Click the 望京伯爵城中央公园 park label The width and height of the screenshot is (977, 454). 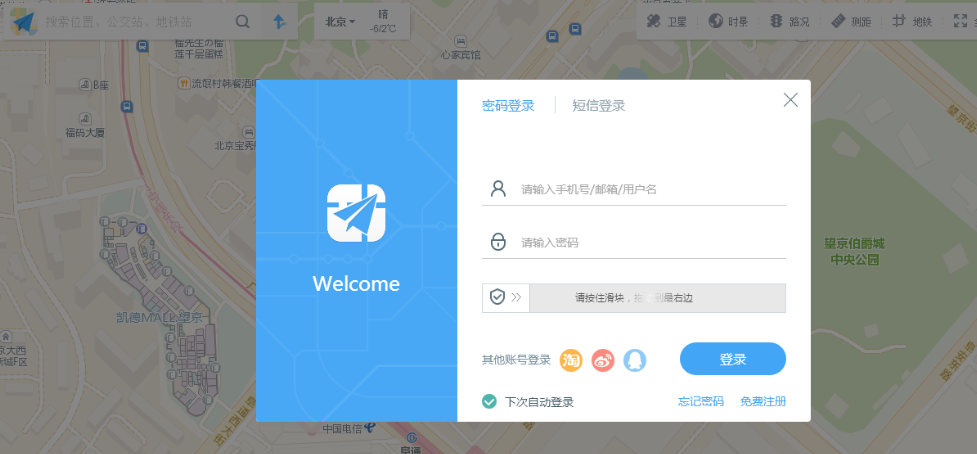coord(854,252)
